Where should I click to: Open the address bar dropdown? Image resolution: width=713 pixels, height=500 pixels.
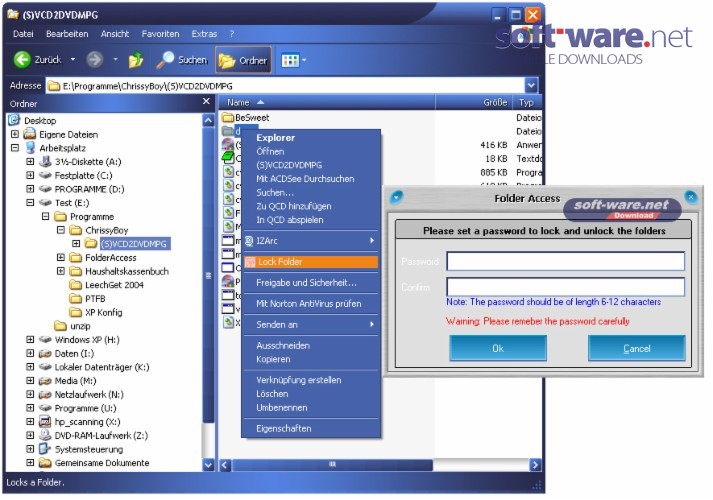531,85
